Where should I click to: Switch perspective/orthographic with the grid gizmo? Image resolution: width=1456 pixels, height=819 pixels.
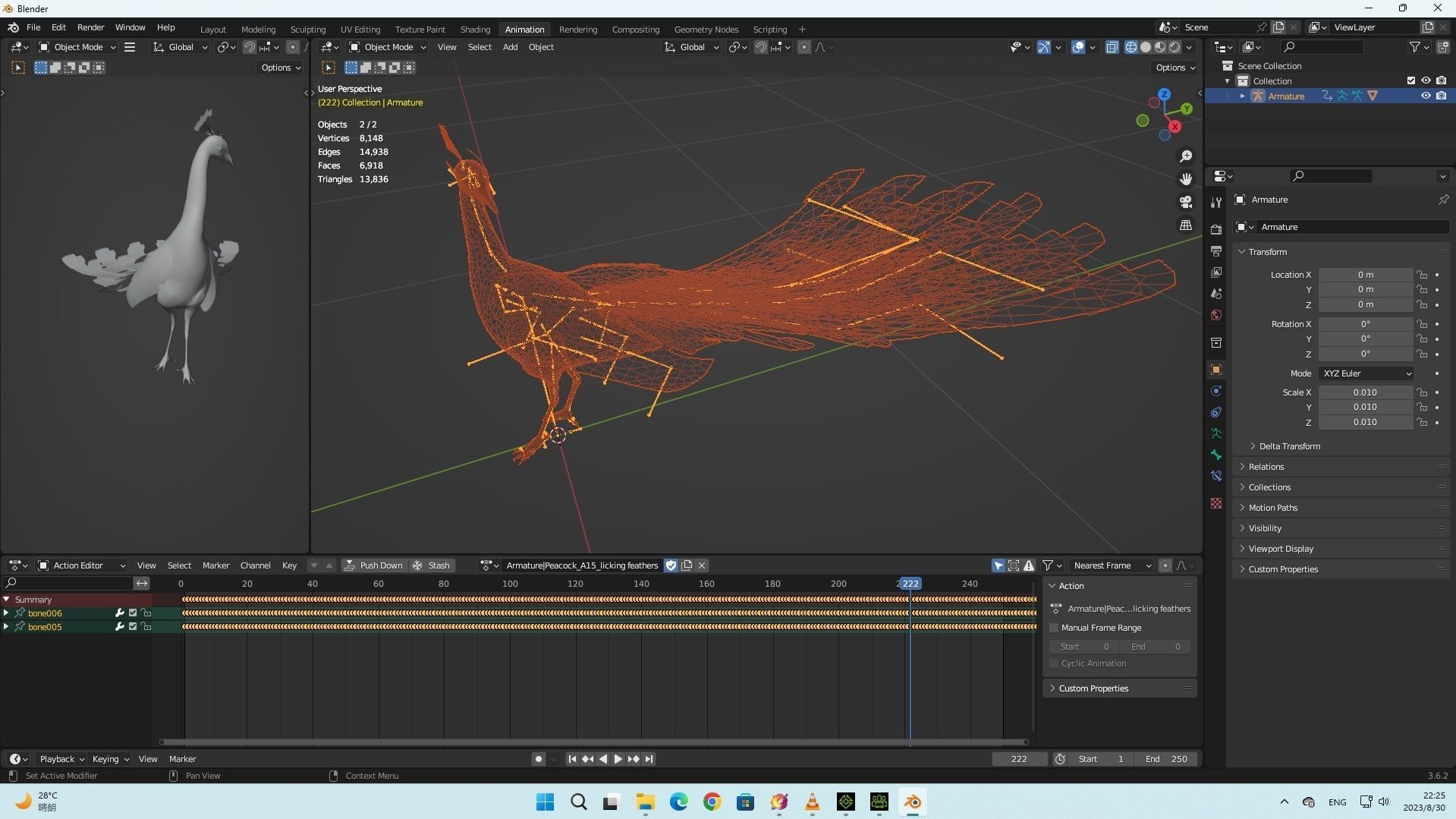(1185, 225)
